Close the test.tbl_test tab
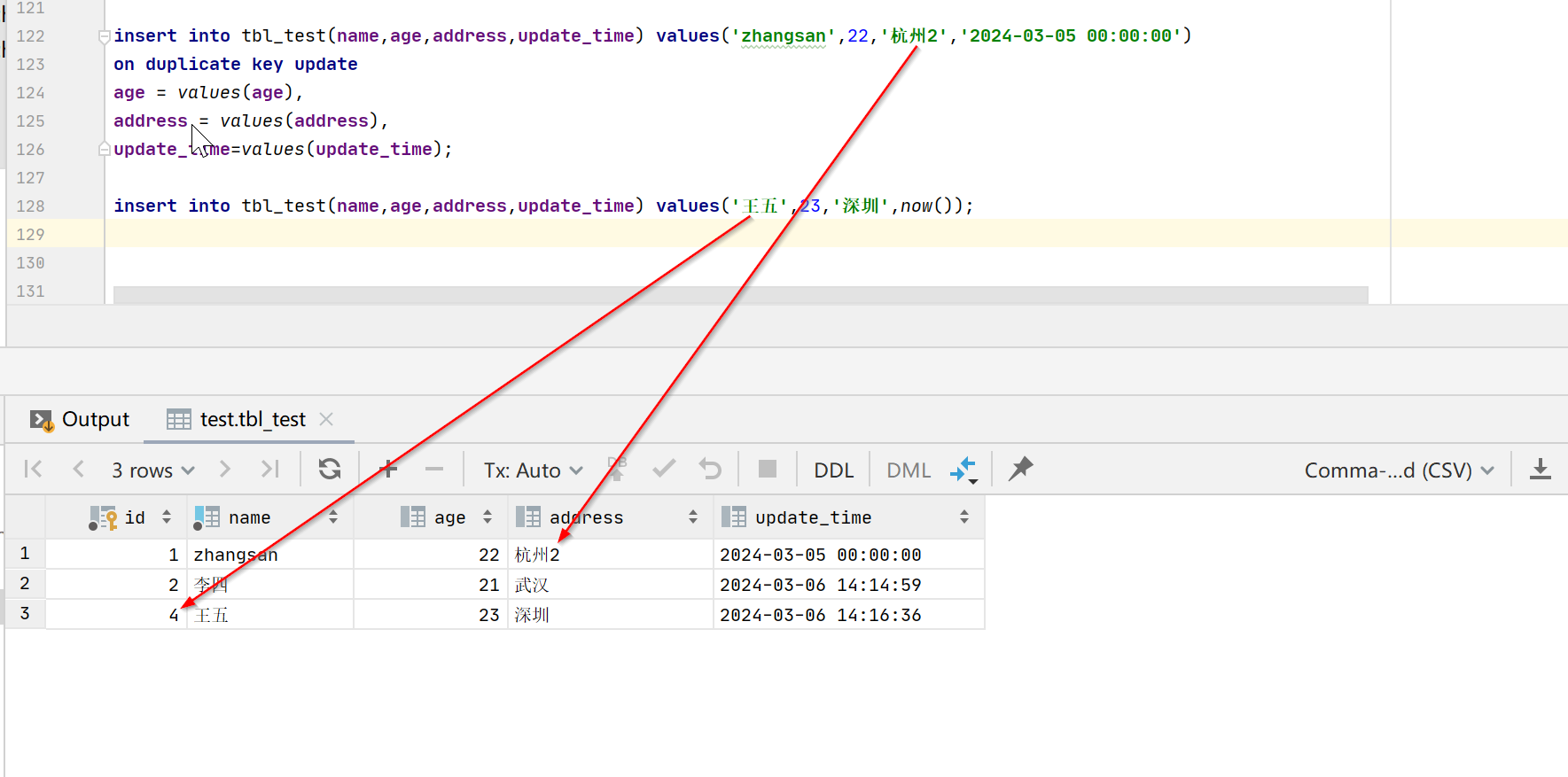 (326, 419)
